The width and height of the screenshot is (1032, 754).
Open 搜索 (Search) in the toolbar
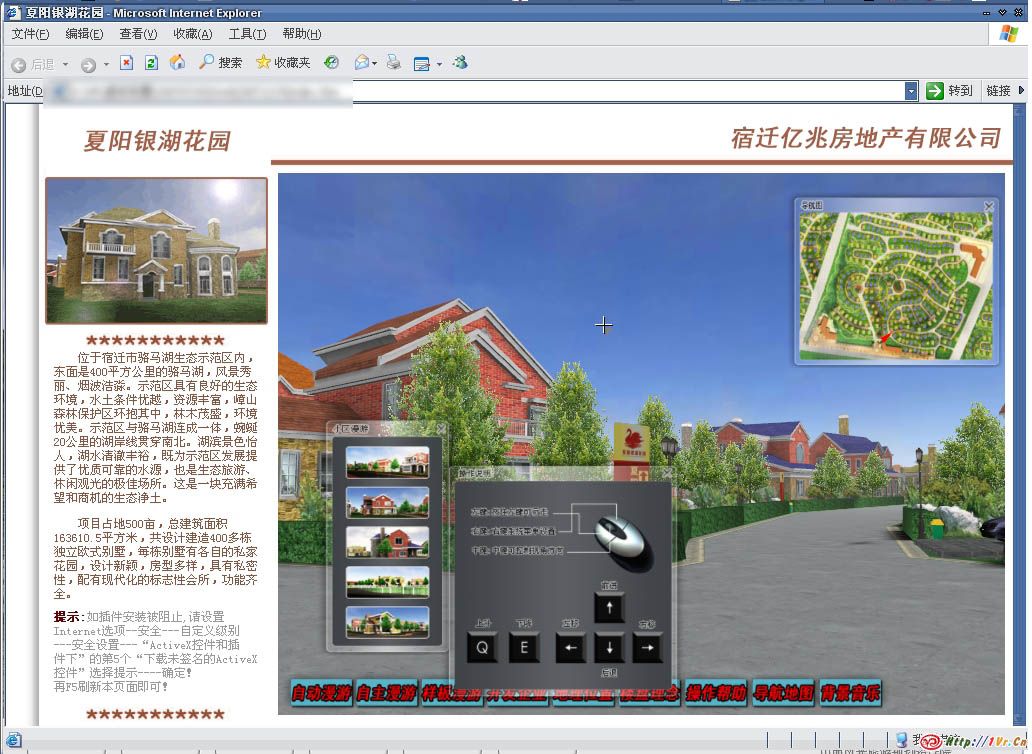(220, 63)
